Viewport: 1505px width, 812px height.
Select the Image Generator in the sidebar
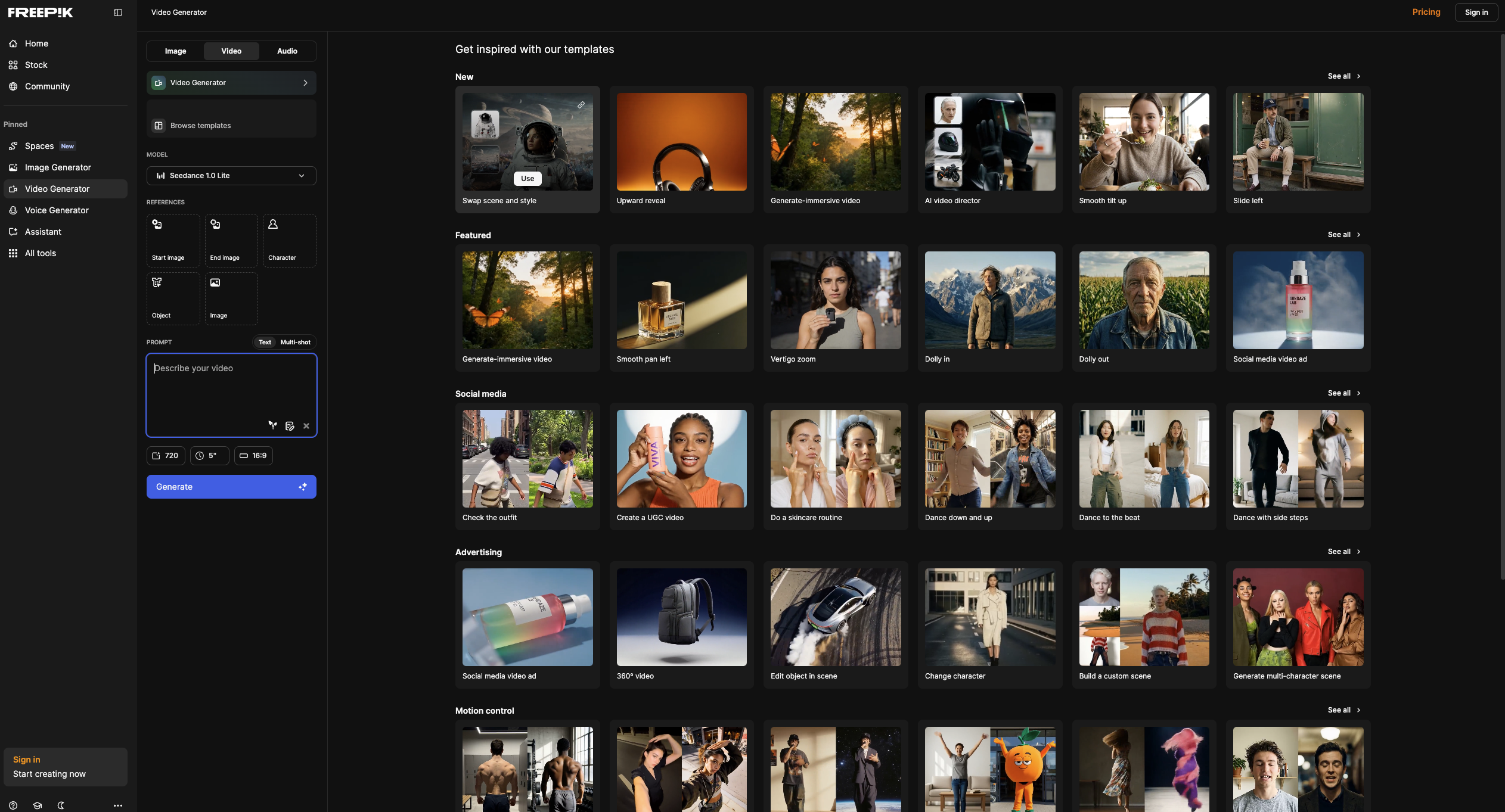[x=57, y=167]
